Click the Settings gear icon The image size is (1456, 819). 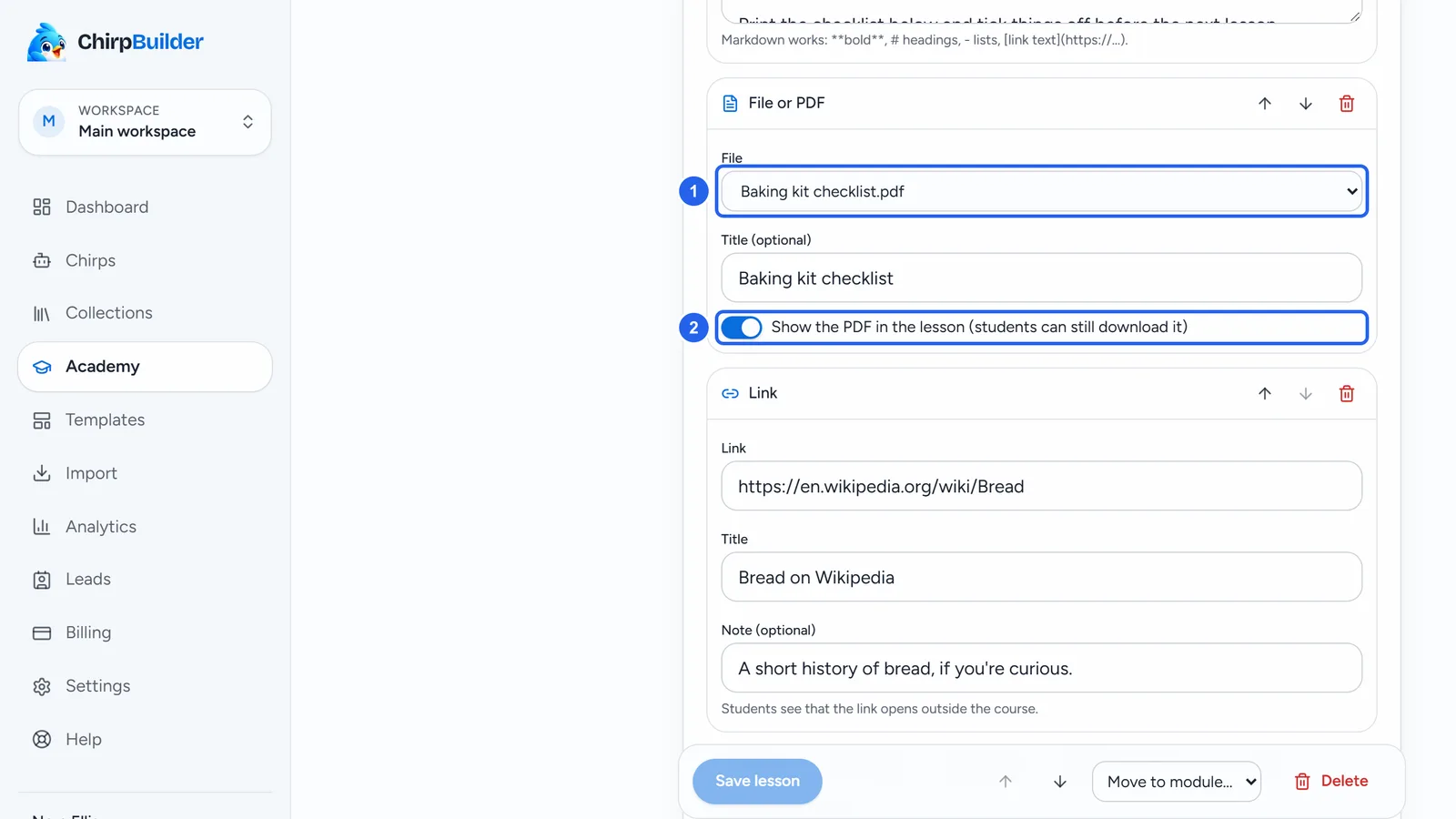[x=42, y=687]
